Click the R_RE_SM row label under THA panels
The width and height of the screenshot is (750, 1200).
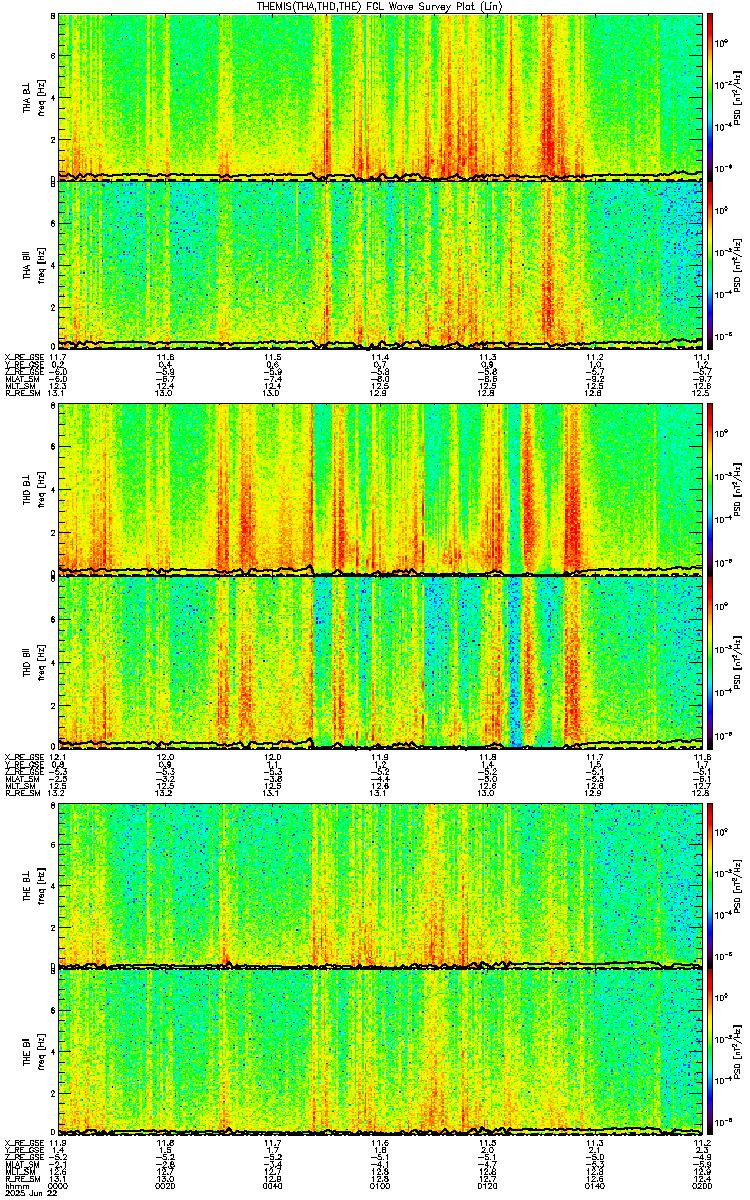(21, 393)
